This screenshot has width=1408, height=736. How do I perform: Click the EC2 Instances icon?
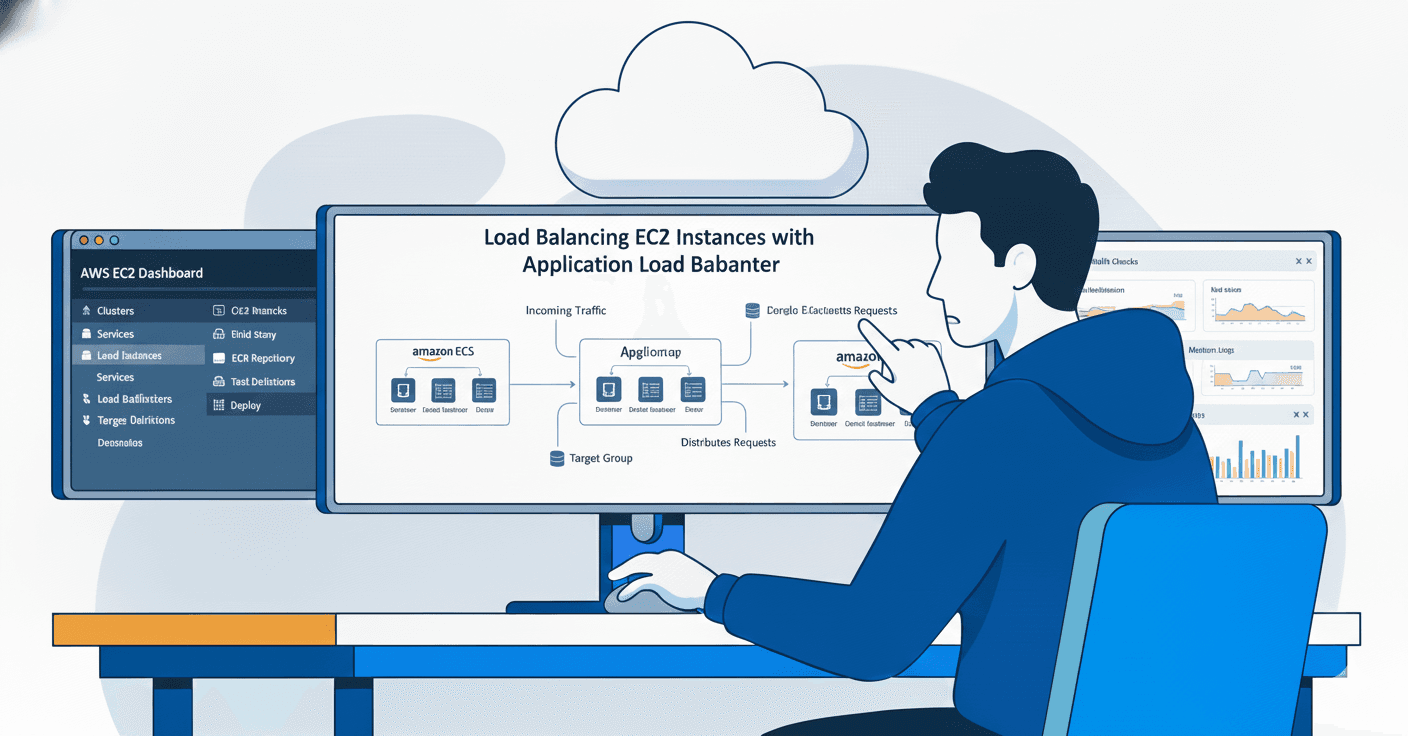[218, 311]
